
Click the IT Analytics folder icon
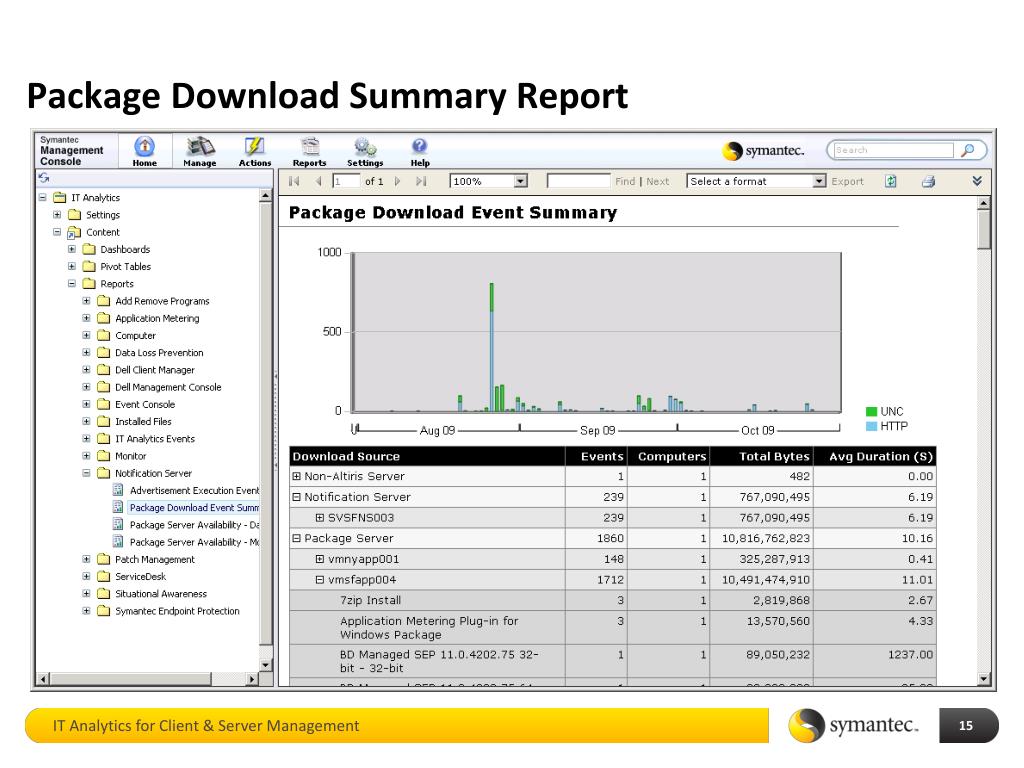coord(59,197)
